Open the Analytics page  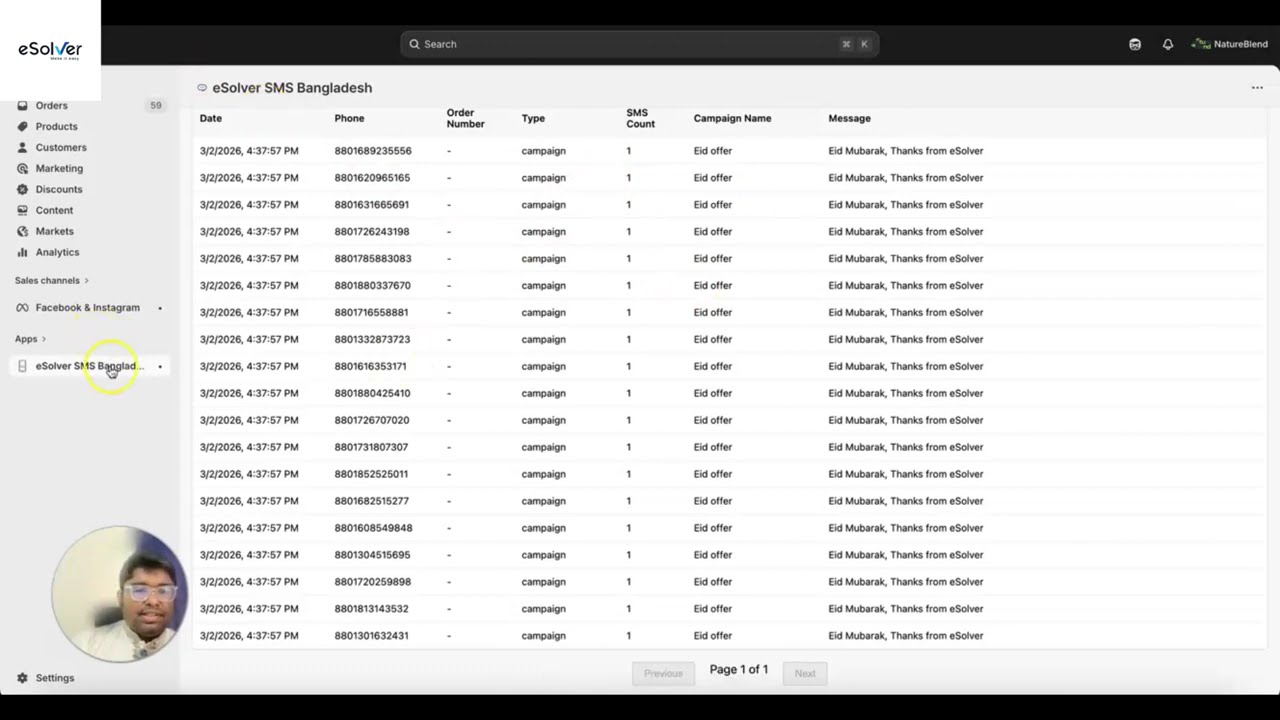58,252
